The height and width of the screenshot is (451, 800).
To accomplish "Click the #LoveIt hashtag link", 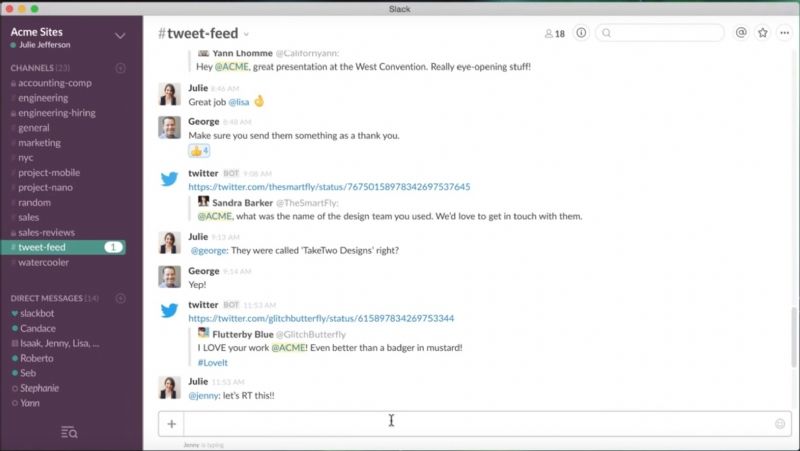I will coord(213,363).
